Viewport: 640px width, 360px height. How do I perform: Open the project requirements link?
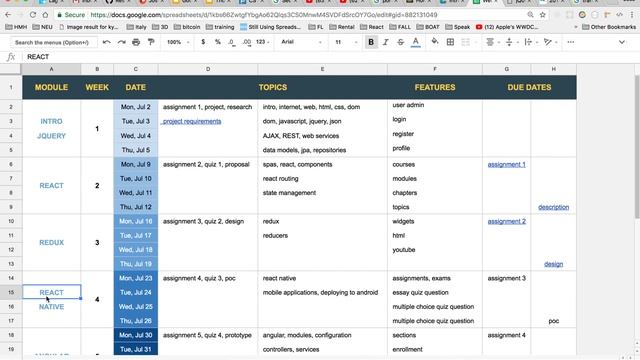click(191, 121)
